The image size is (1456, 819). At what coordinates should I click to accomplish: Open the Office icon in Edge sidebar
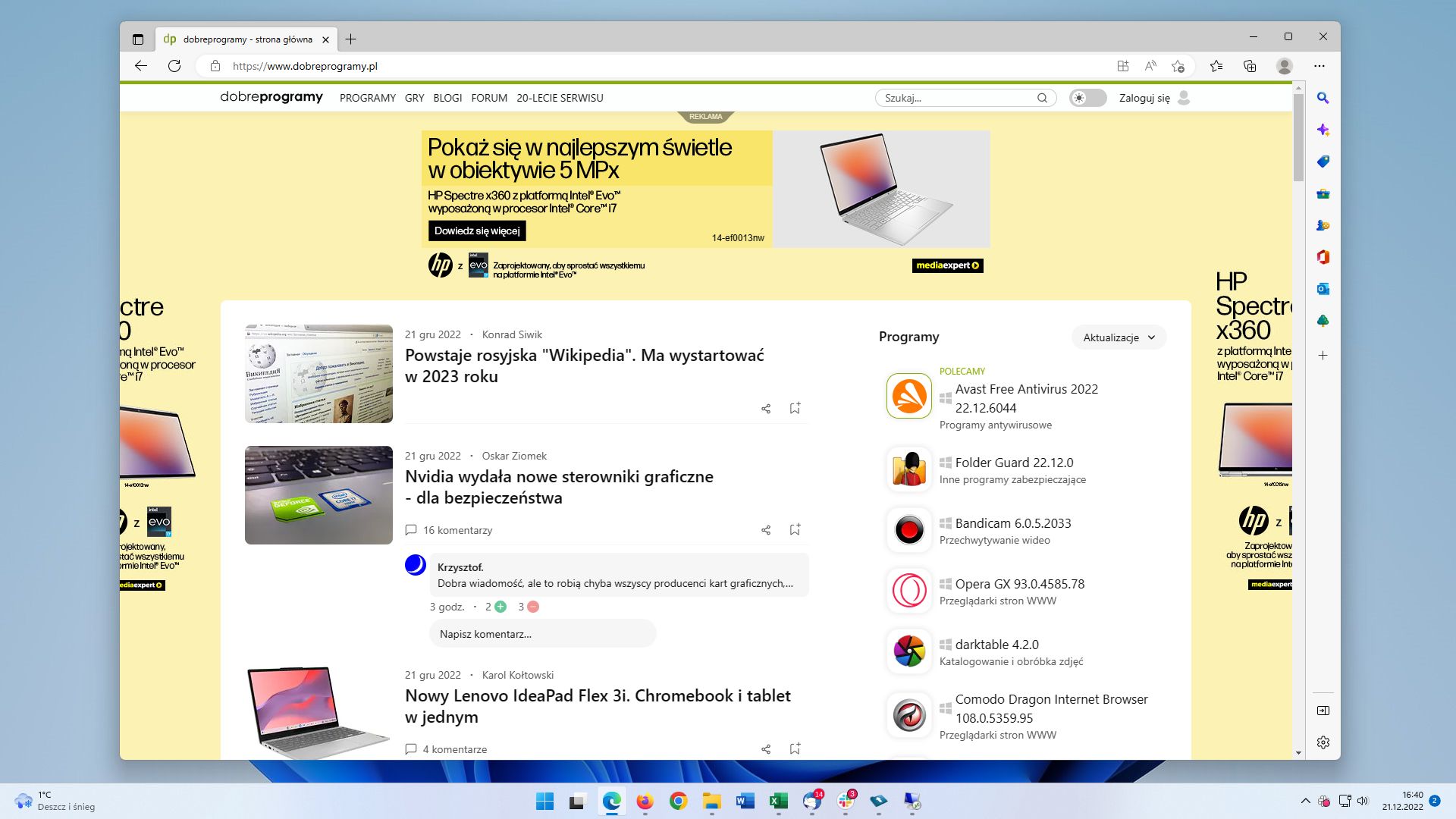point(1323,257)
